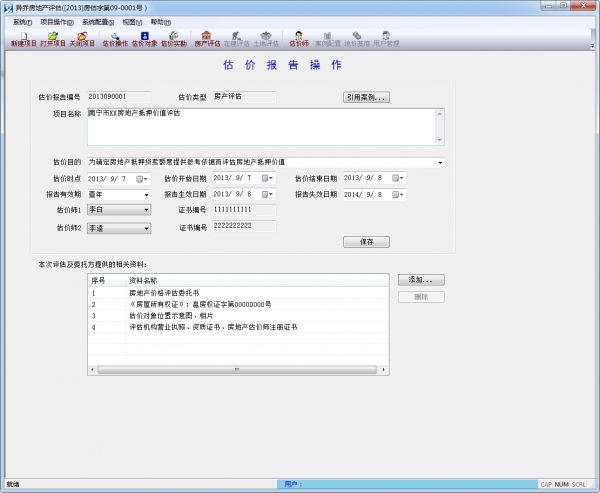The height and width of the screenshot is (493, 600).
Task: Expand the toolbar overflow arrow at toolbar end
Action: [x=592, y=46]
